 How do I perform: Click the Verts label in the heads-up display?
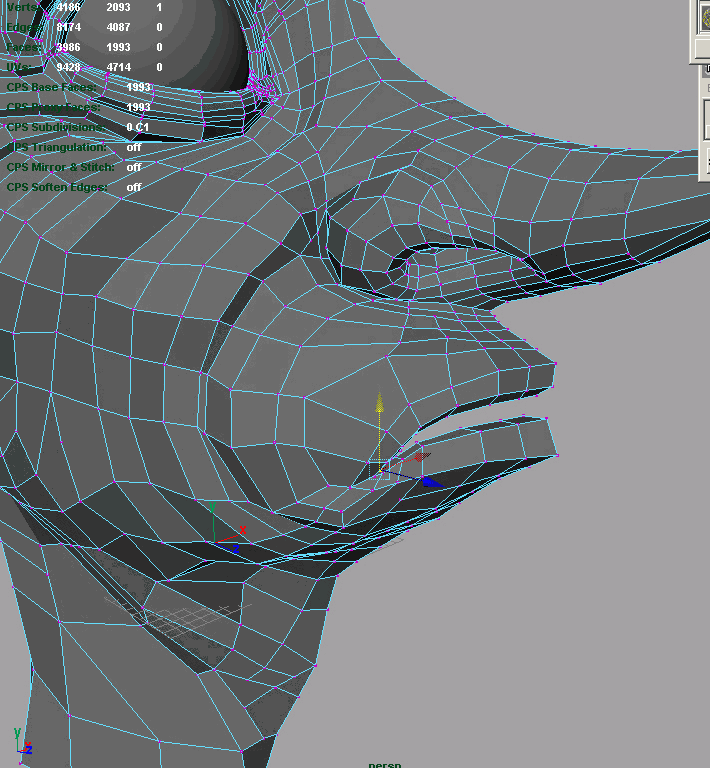coord(22,7)
